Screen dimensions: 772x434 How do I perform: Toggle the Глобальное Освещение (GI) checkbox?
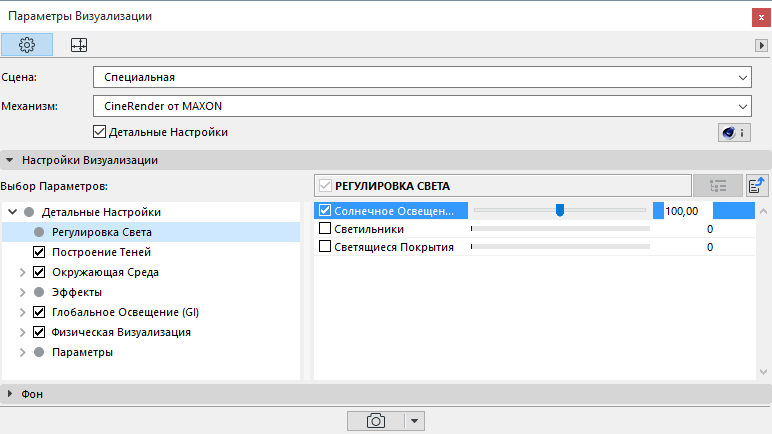point(39,312)
